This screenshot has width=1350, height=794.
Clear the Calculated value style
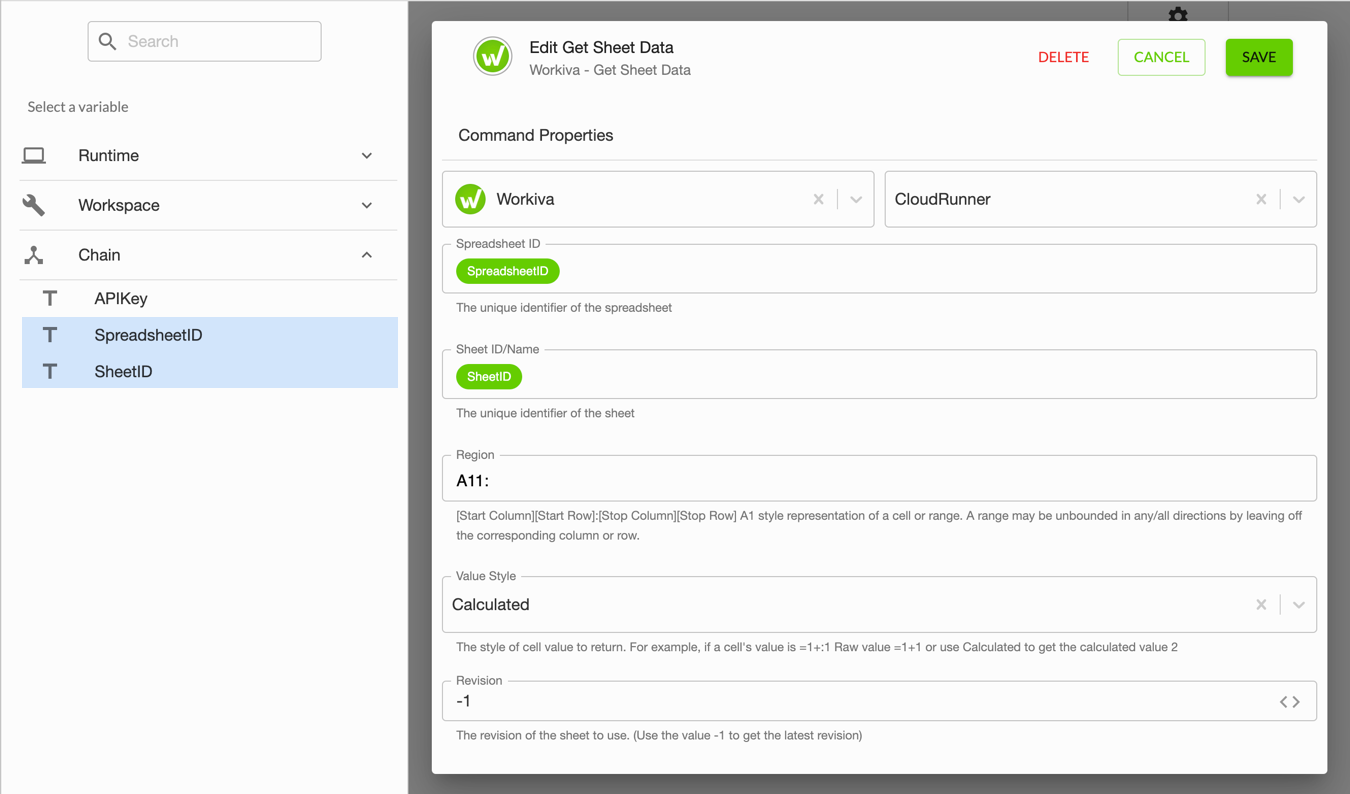click(1261, 604)
